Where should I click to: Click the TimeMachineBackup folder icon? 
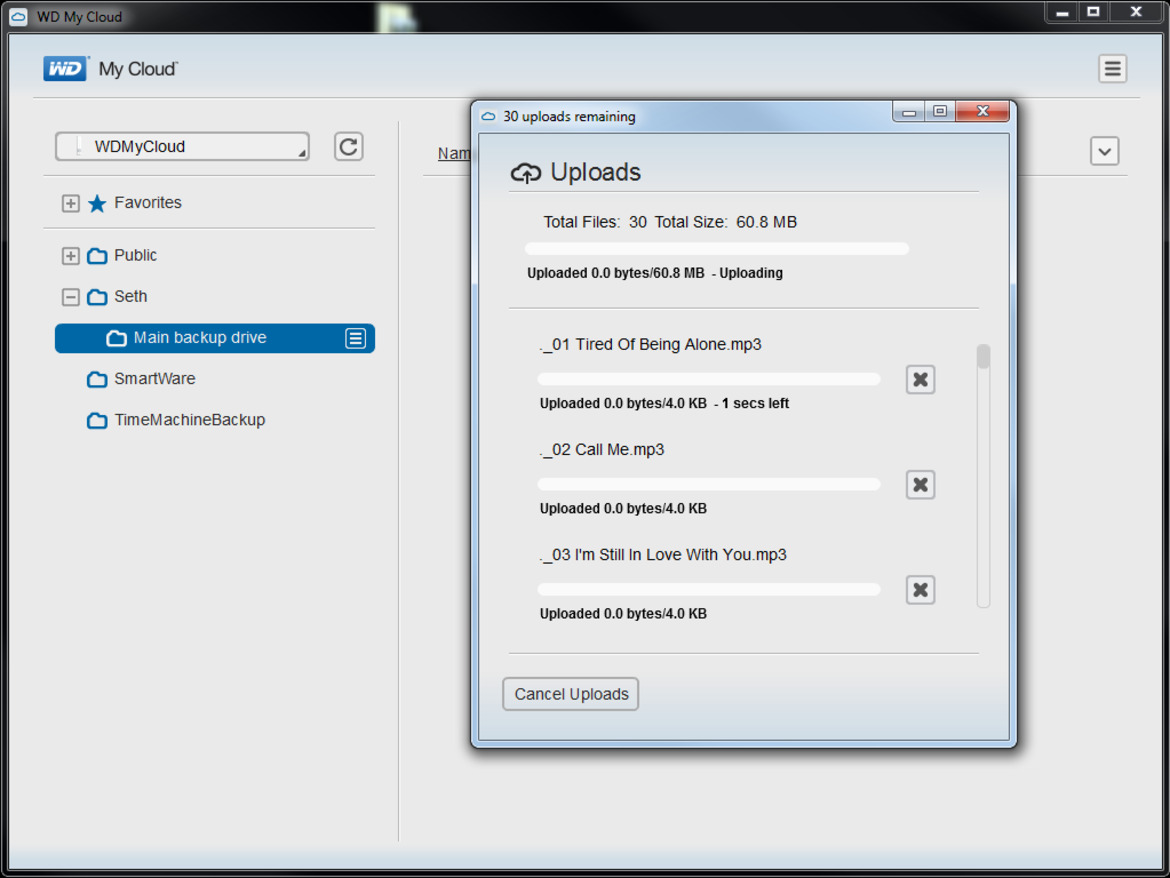coord(97,420)
